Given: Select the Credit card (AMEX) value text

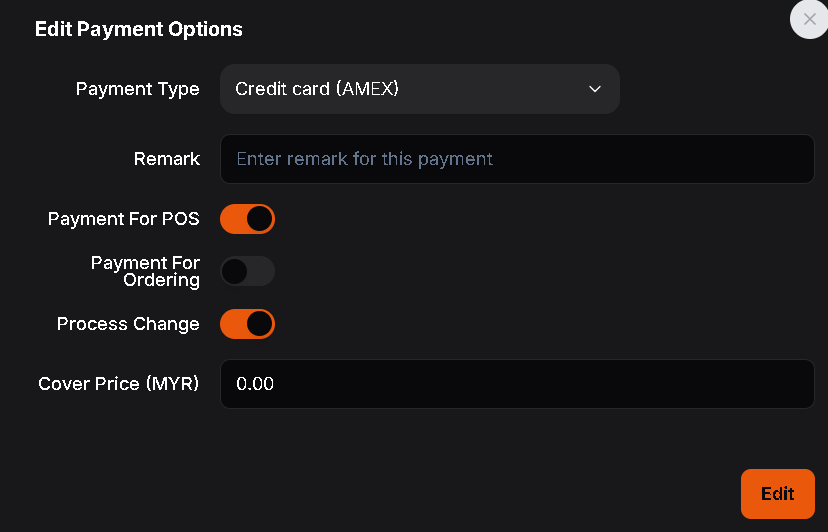Looking at the screenshot, I should [x=317, y=89].
